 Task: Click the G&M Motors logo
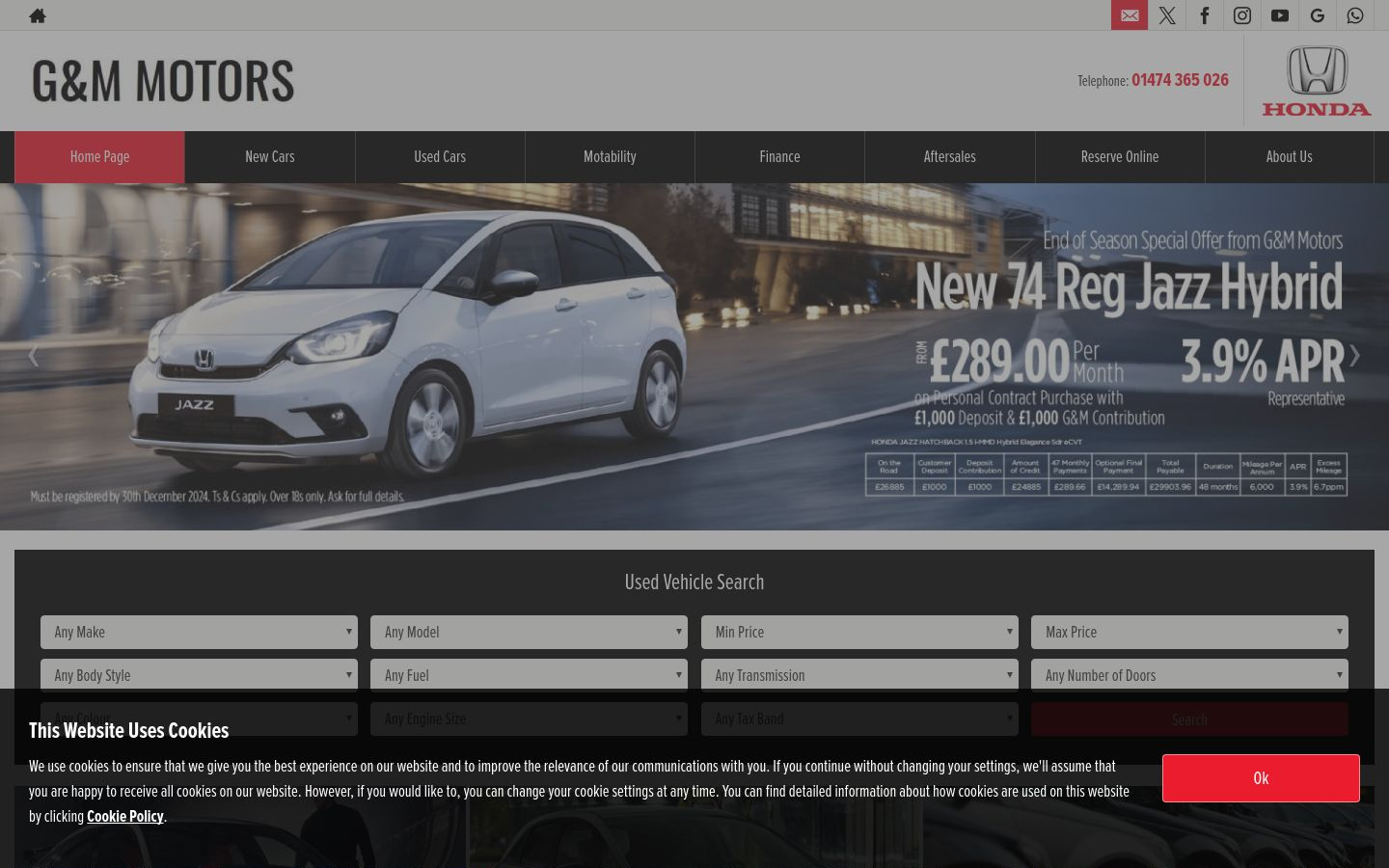point(163,81)
